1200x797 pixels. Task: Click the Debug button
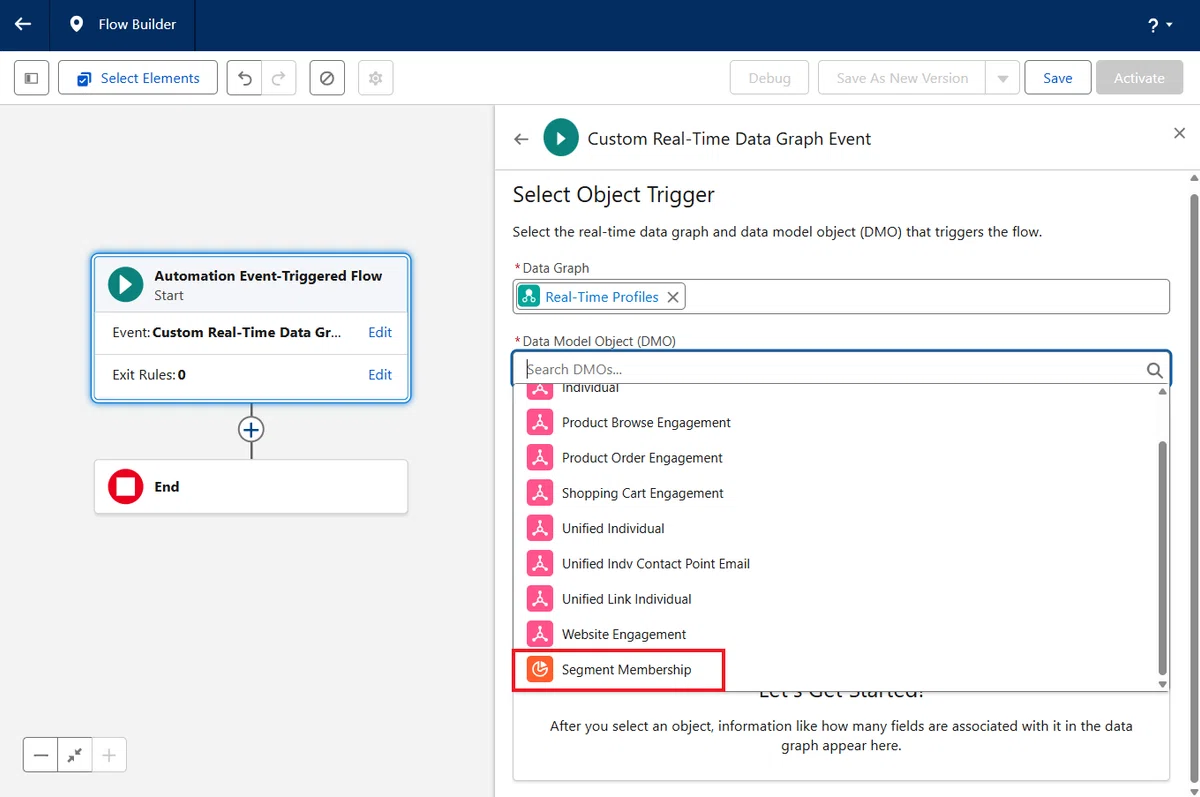(769, 78)
